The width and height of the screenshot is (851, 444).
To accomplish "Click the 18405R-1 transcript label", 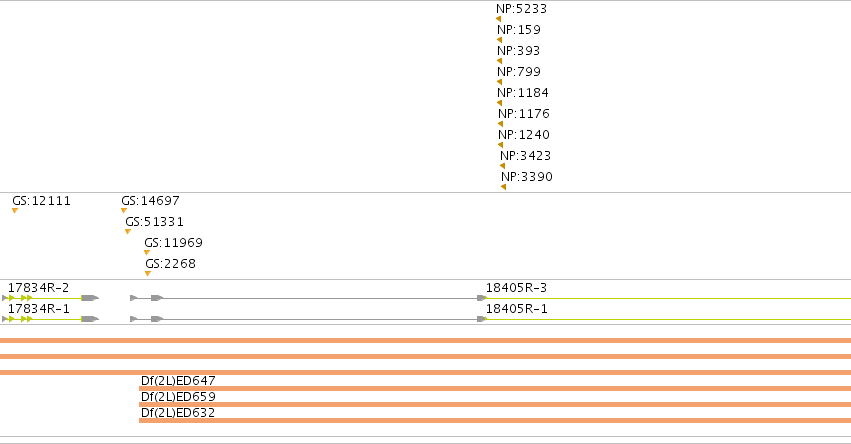I will tap(517, 309).
